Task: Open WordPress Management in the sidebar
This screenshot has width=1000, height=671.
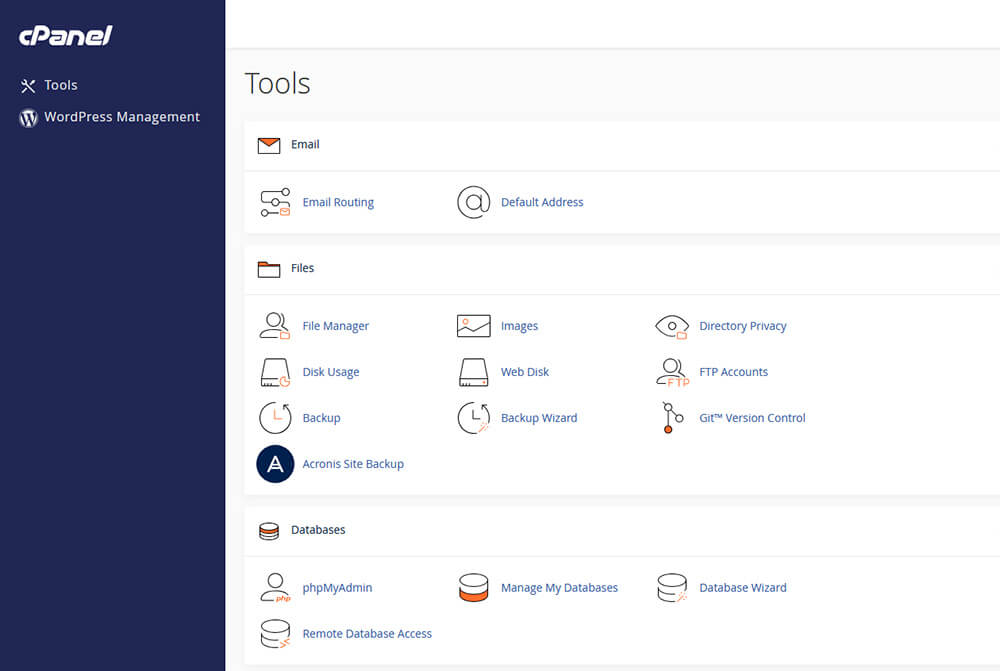Action: point(121,117)
